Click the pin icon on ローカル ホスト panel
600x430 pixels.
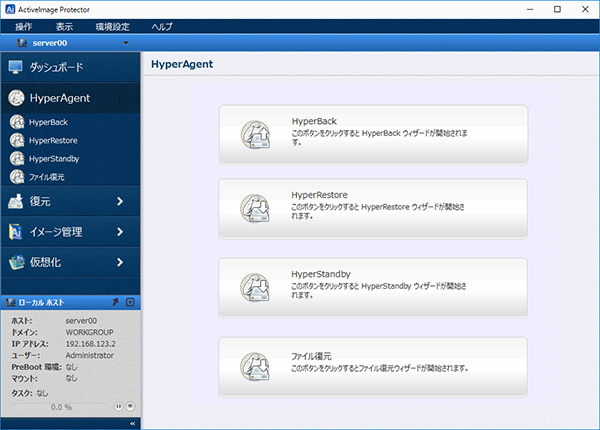115,301
